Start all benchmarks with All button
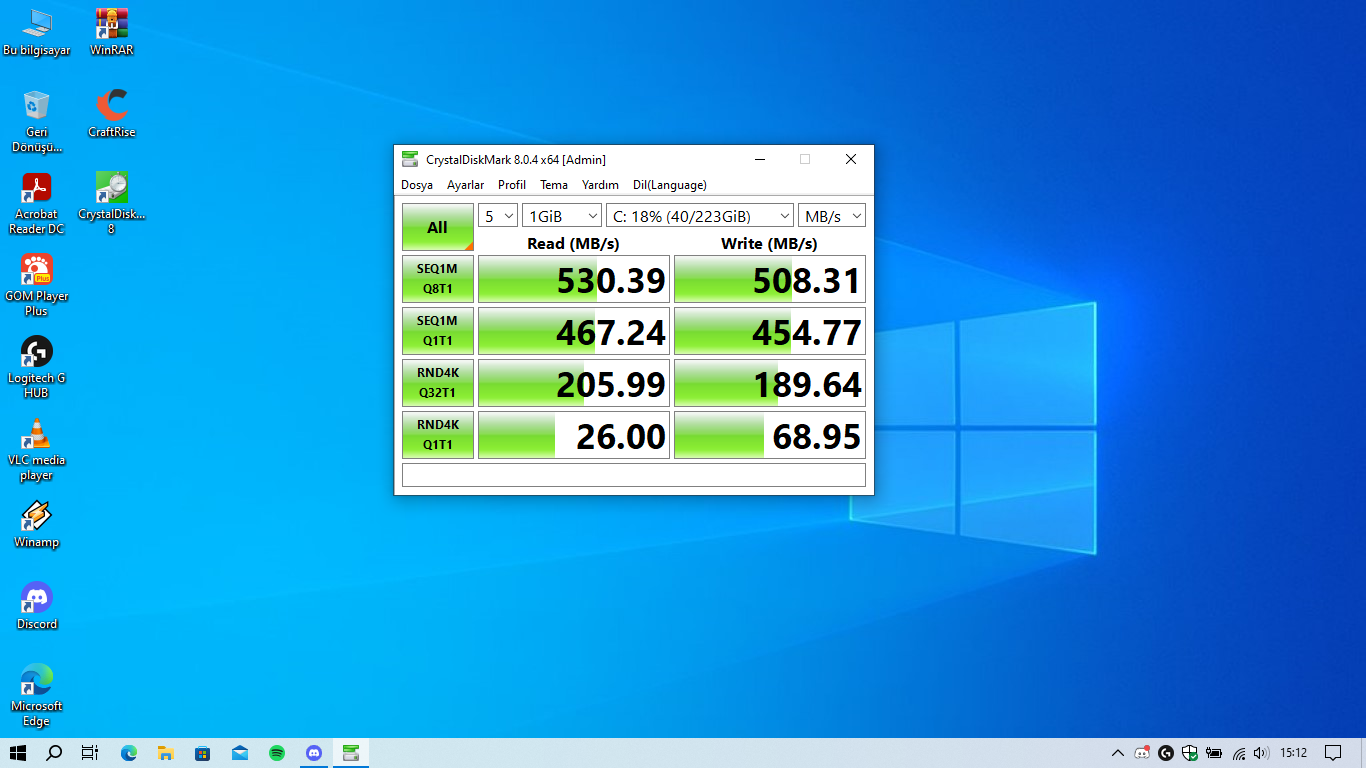This screenshot has height=768, width=1366. pyautogui.click(x=438, y=227)
